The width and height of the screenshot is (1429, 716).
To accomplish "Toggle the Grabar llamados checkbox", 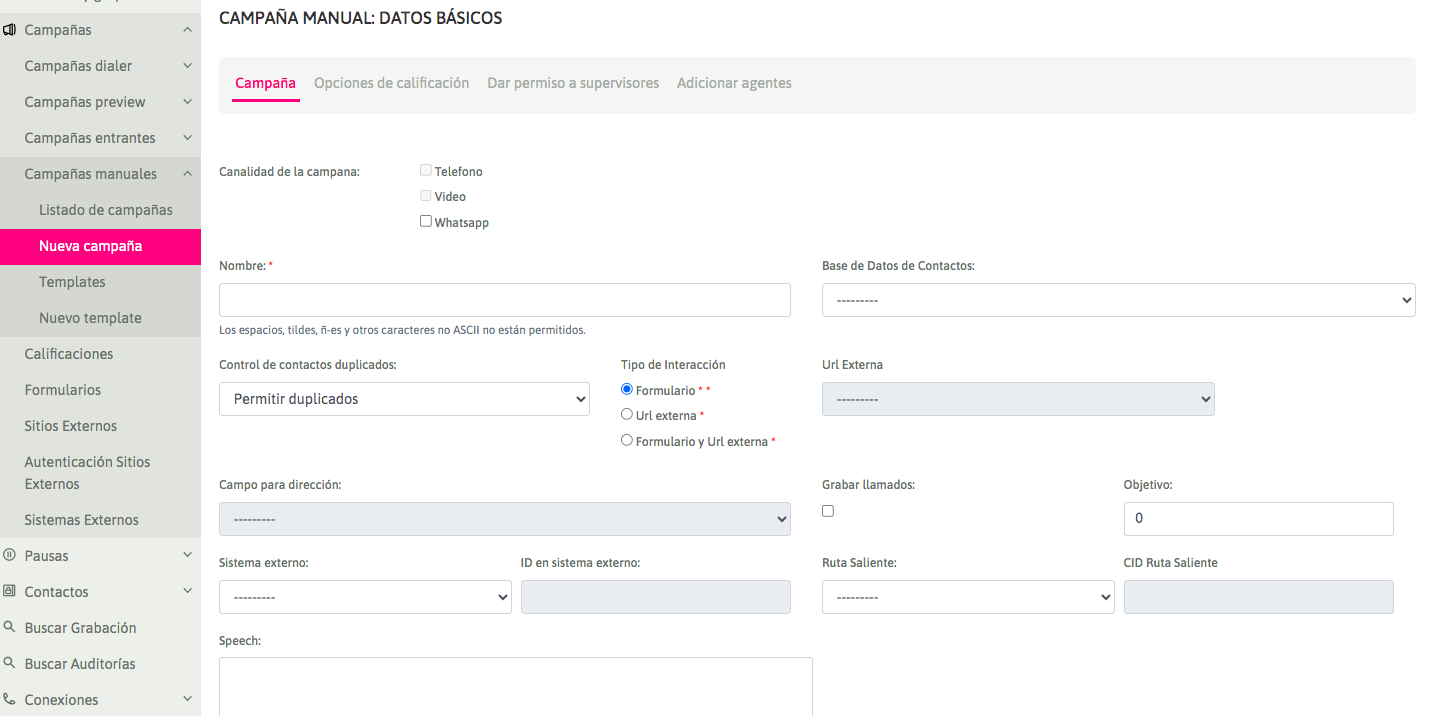I will (x=828, y=511).
